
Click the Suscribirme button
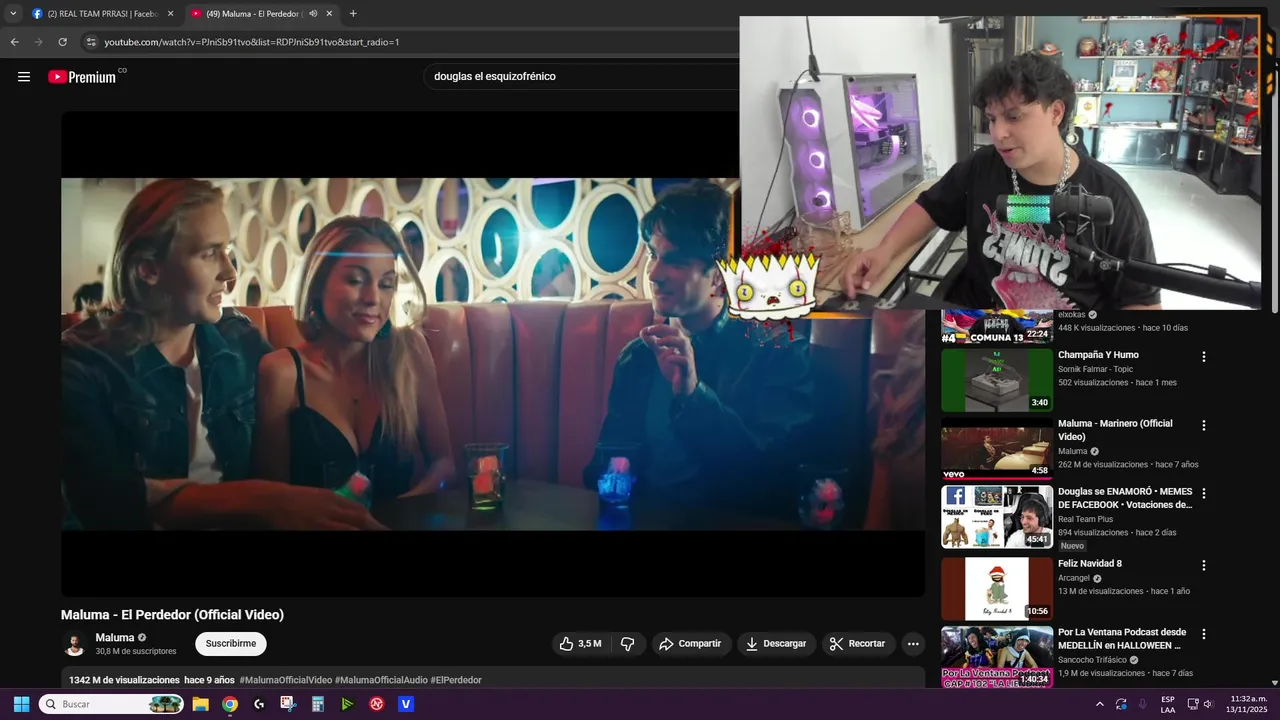(231, 644)
